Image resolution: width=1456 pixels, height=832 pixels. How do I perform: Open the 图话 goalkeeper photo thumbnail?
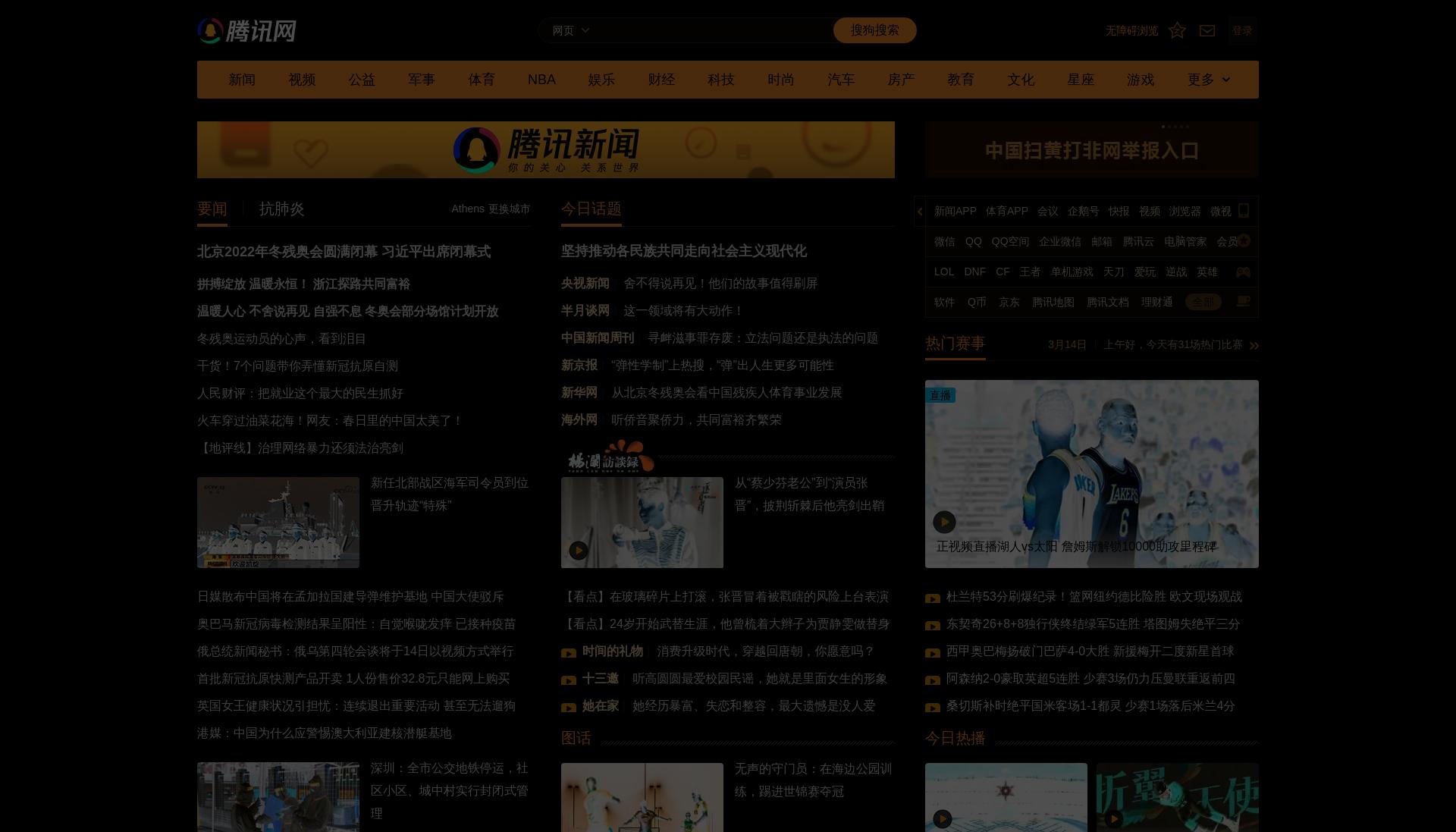(642, 797)
